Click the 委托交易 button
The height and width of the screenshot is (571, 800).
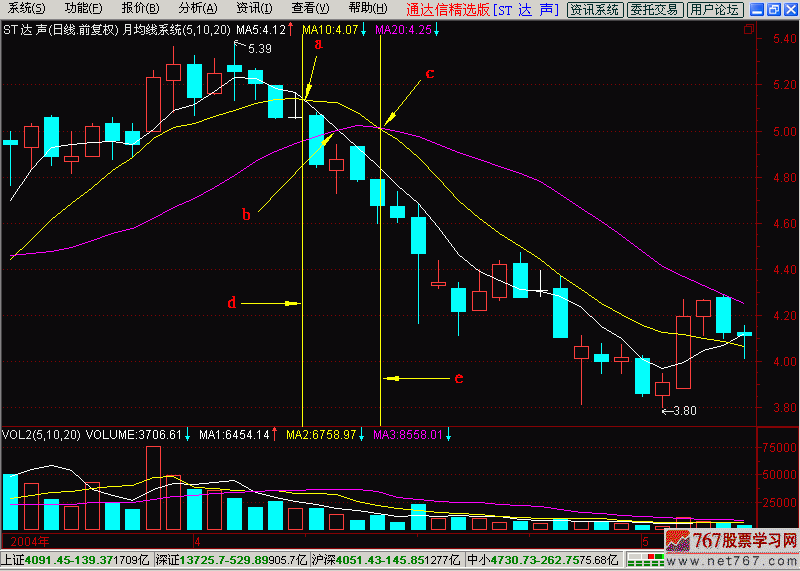pyautogui.click(x=655, y=10)
